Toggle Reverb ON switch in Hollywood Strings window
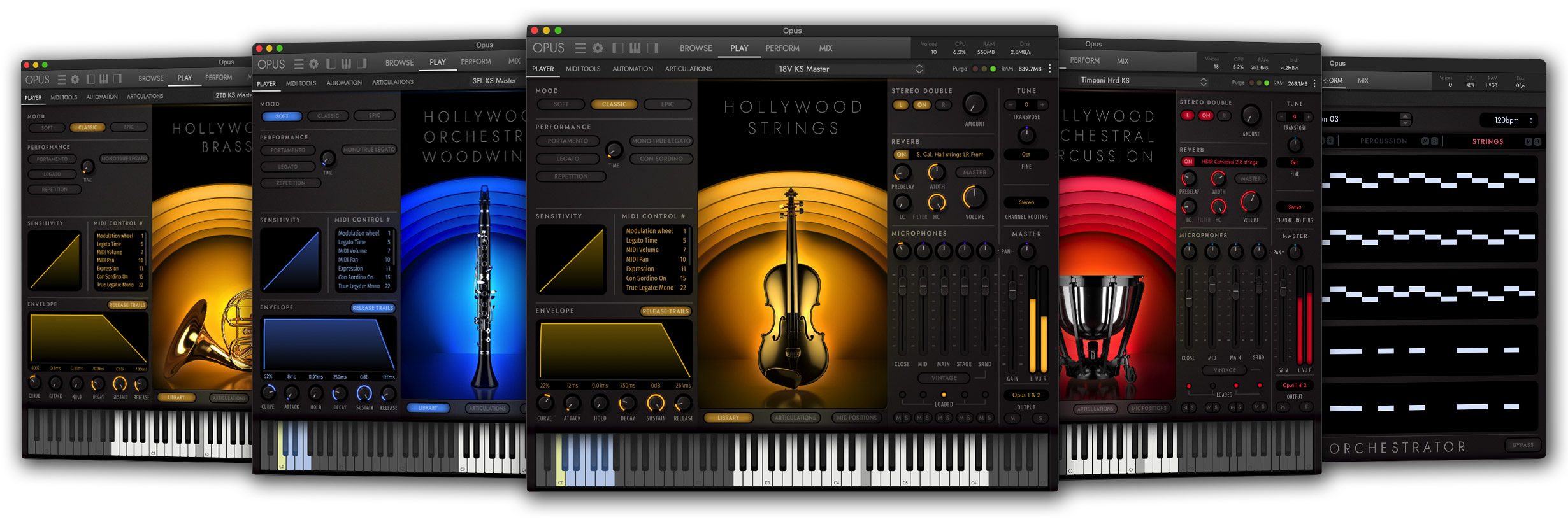The height and width of the screenshot is (529, 1568). 901,155
